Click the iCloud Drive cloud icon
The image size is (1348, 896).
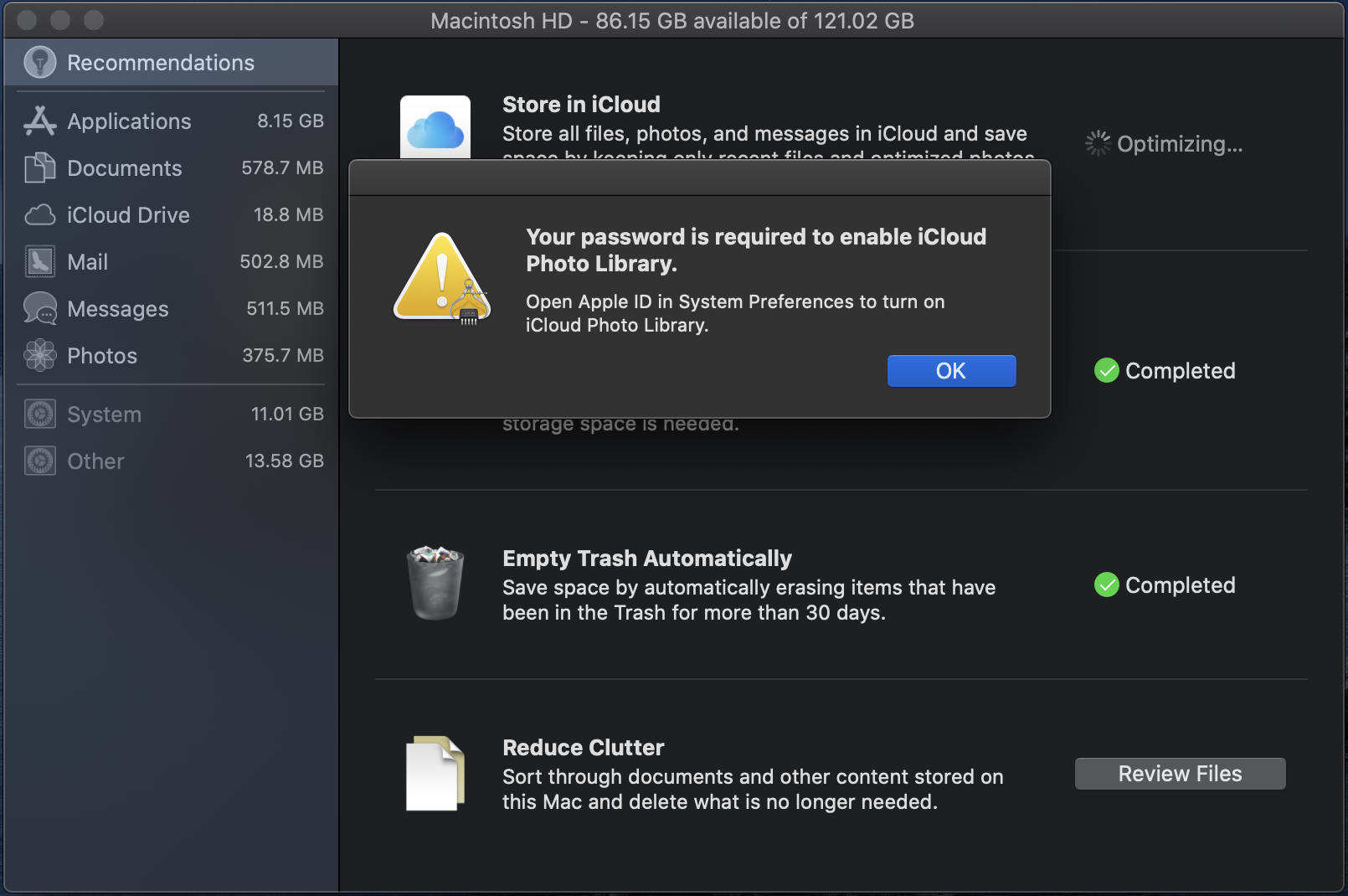tap(40, 215)
